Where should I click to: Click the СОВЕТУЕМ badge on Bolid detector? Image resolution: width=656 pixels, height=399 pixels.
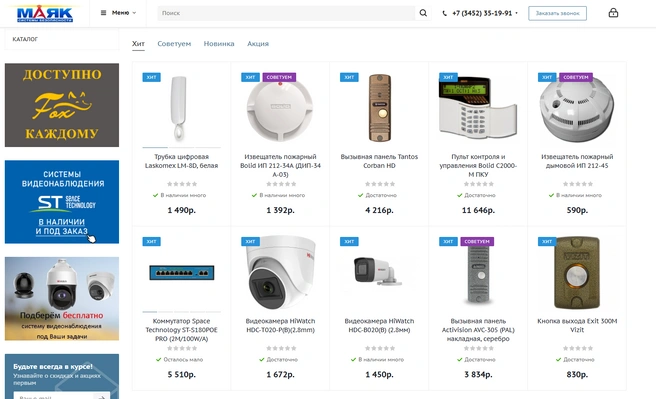click(x=279, y=77)
